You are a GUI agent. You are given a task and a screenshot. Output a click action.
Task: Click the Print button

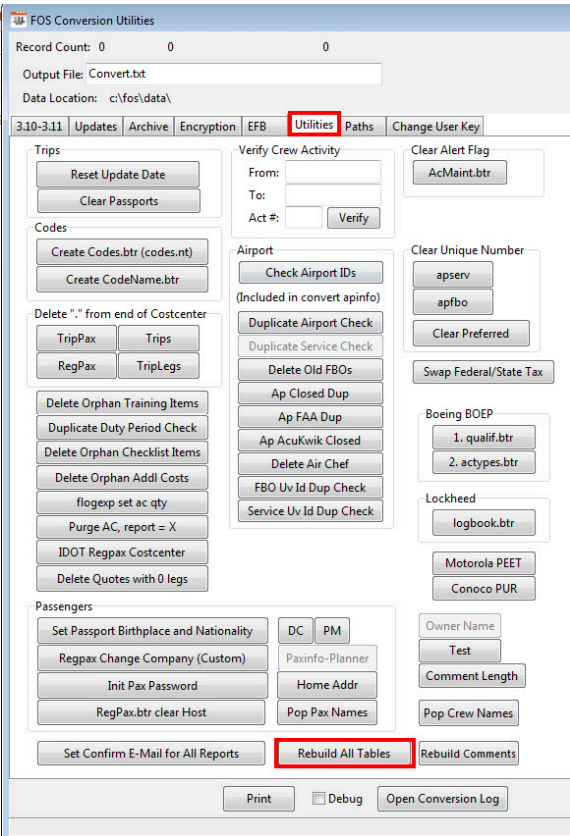pos(259,799)
